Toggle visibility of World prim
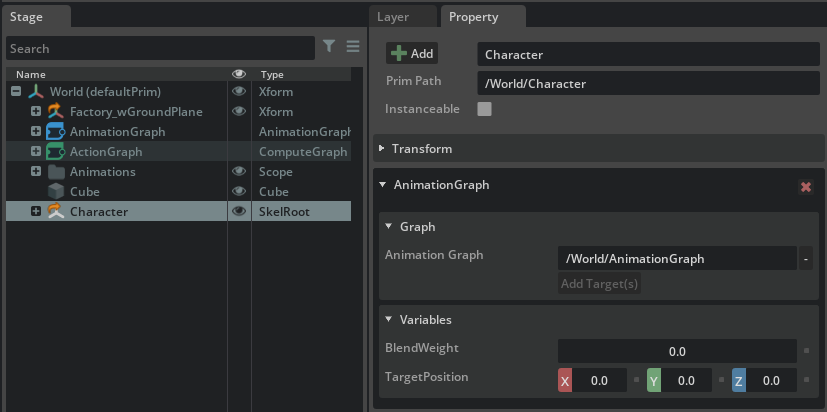 [239, 91]
